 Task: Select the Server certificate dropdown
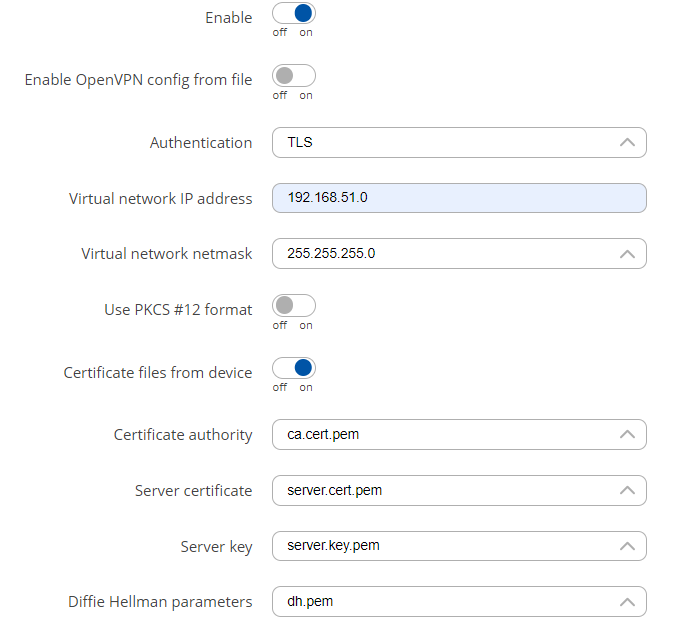click(x=459, y=490)
